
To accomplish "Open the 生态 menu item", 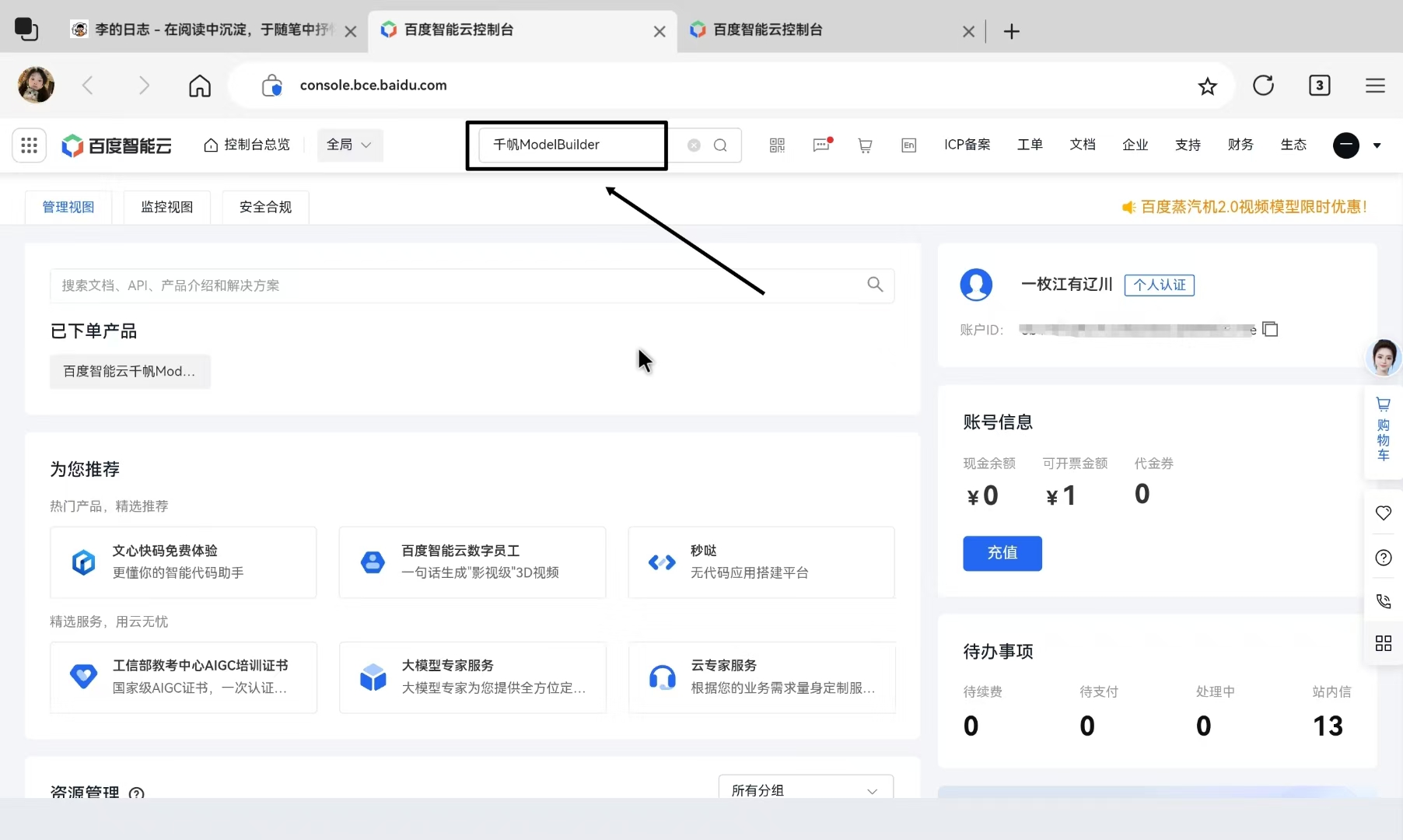I will coord(1293,145).
